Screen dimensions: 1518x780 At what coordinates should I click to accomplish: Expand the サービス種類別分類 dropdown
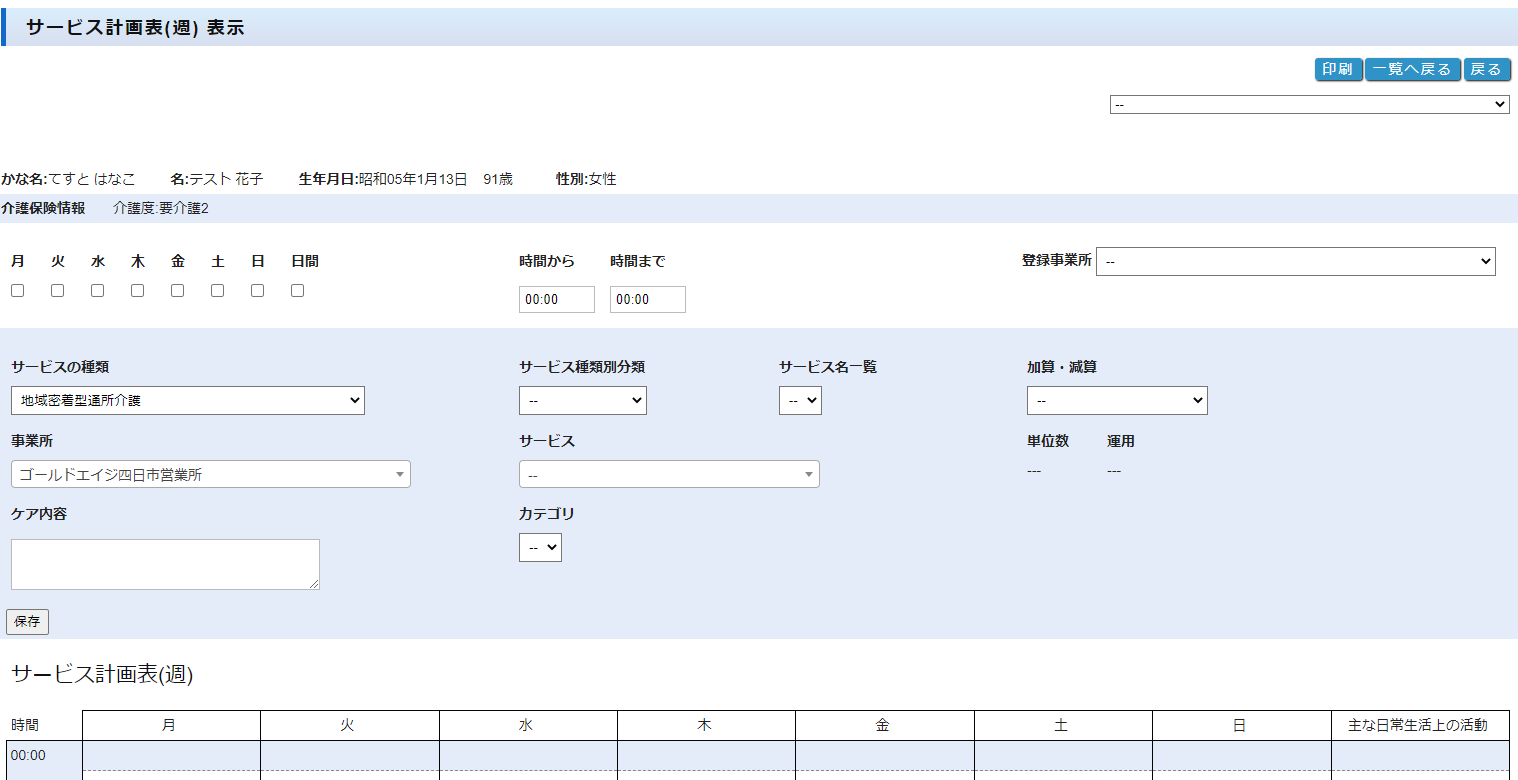click(582, 401)
